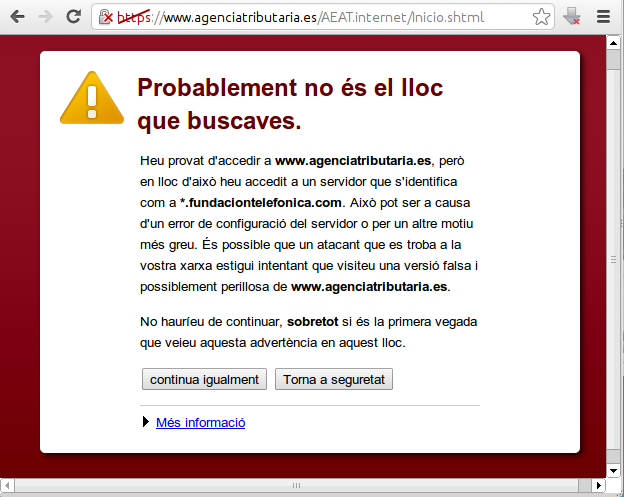
Task: Open the 'Més informació' link
Action: pos(200,423)
